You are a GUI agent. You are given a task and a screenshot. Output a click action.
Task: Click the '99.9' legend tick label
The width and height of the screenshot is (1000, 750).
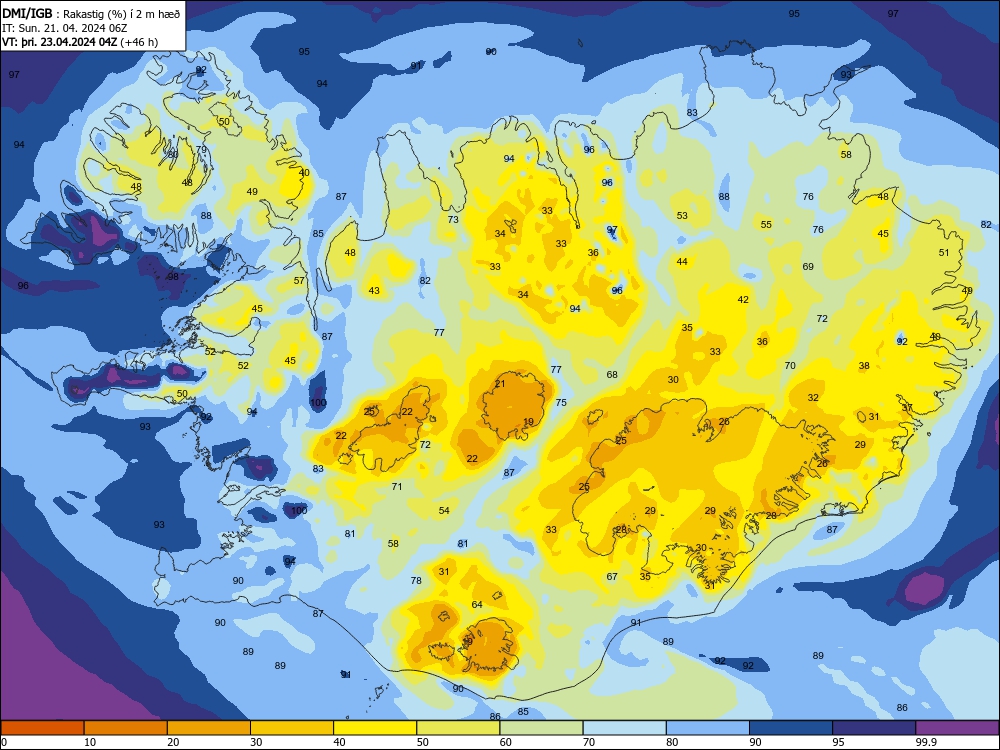tap(926, 742)
